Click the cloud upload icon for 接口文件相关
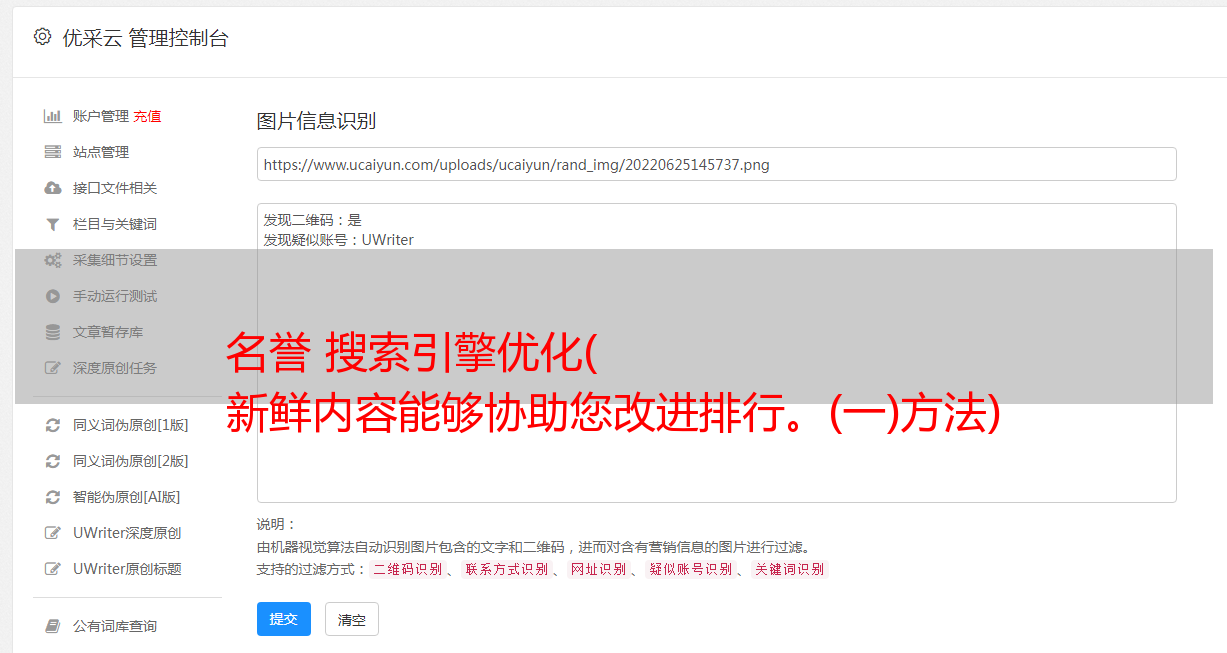Screen dimensions: 1227x653 coord(53,188)
